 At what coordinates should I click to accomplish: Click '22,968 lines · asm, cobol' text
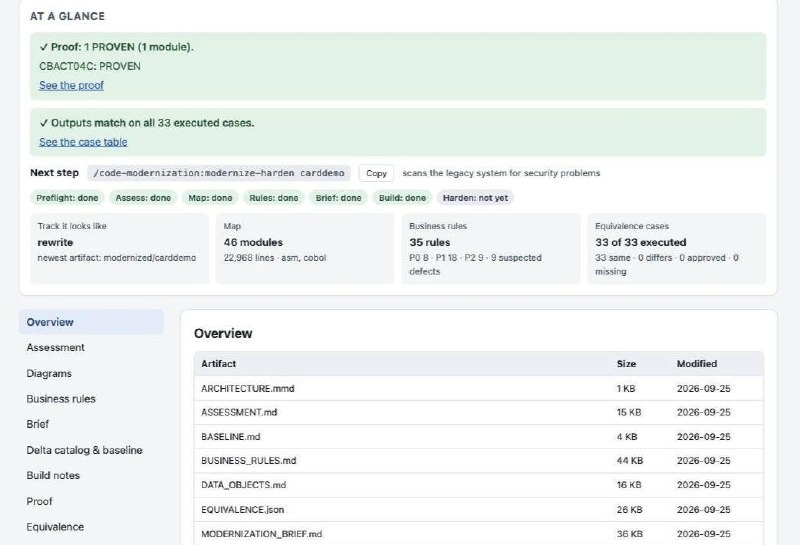click(x=274, y=258)
